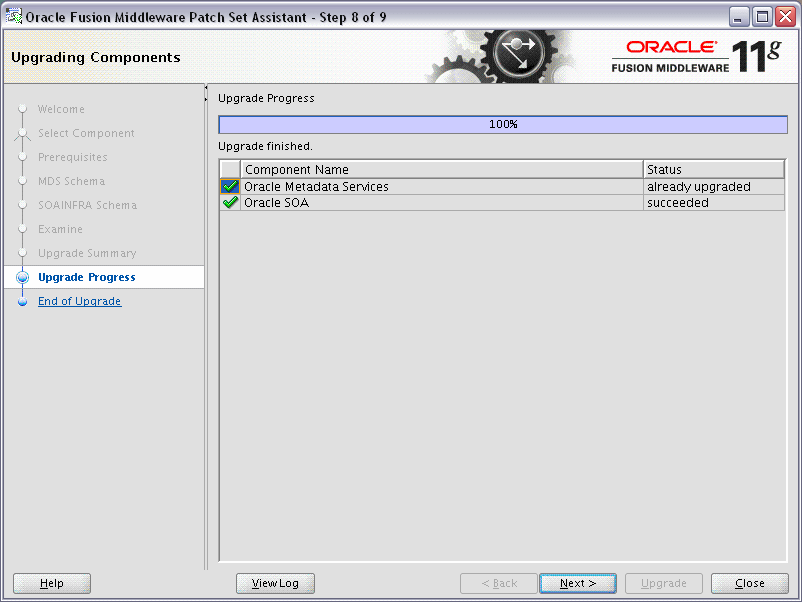Select the Examine step

60,230
